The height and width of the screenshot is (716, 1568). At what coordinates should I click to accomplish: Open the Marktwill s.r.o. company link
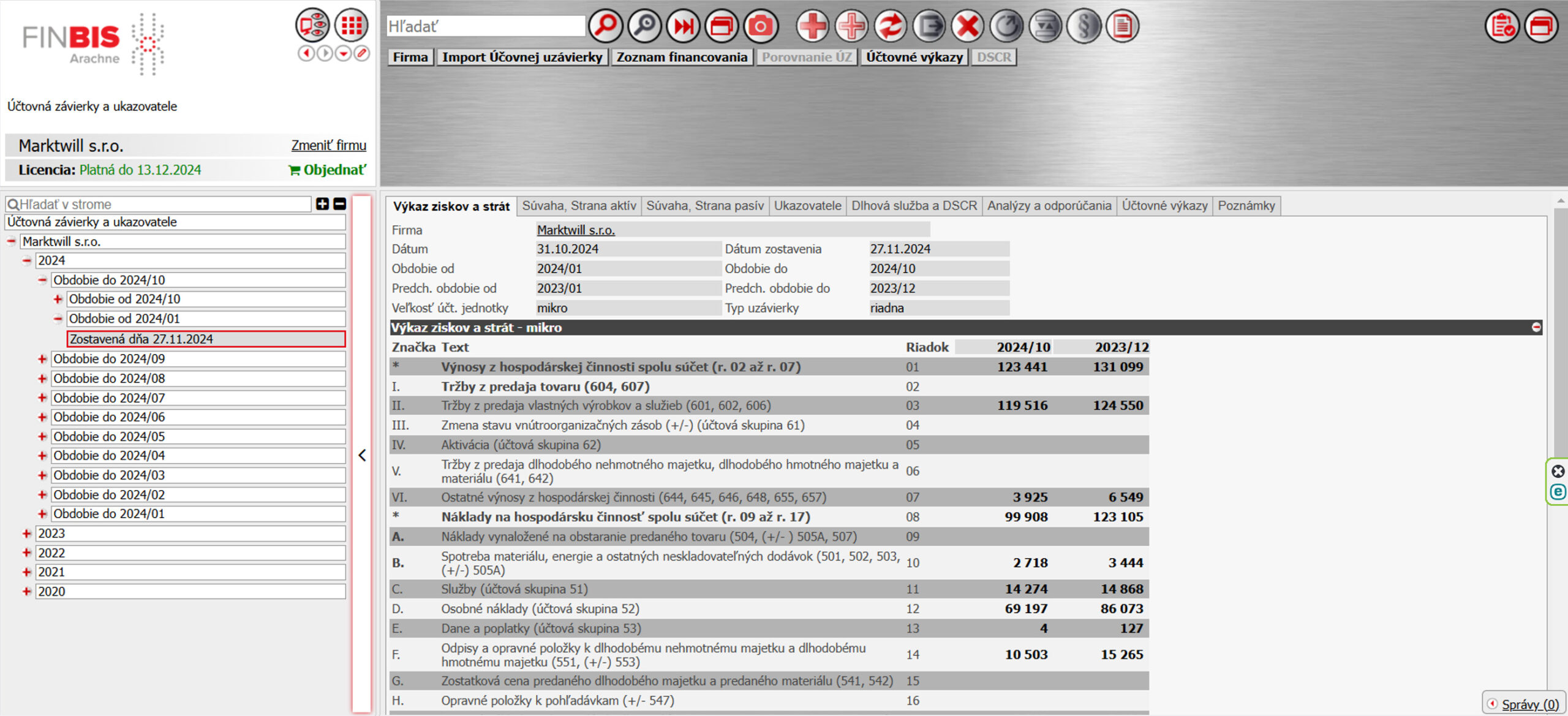point(576,230)
